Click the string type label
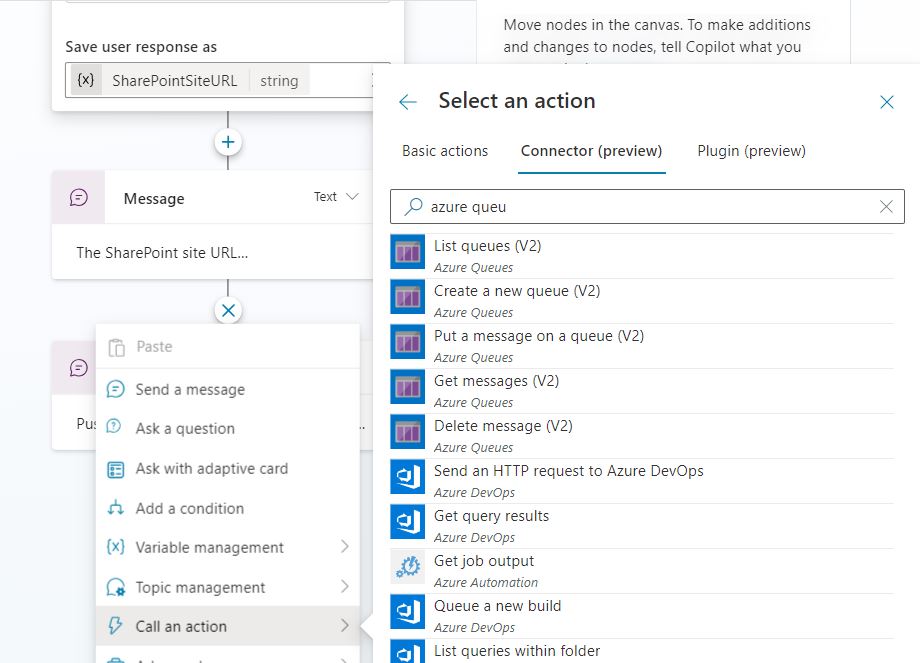This screenshot has height=663, width=920. [x=279, y=80]
